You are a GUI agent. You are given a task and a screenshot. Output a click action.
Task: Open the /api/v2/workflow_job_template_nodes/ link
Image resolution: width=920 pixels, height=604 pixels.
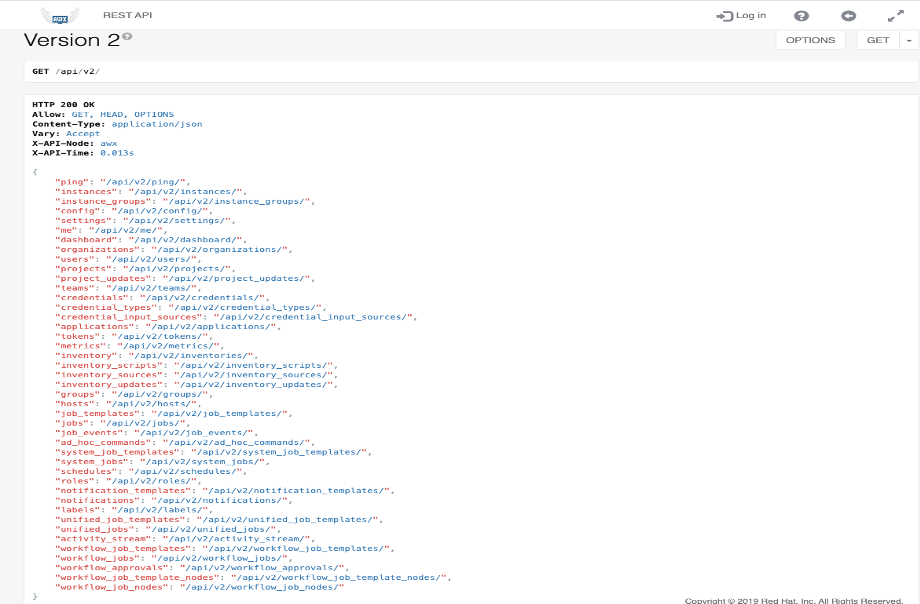[339, 577]
